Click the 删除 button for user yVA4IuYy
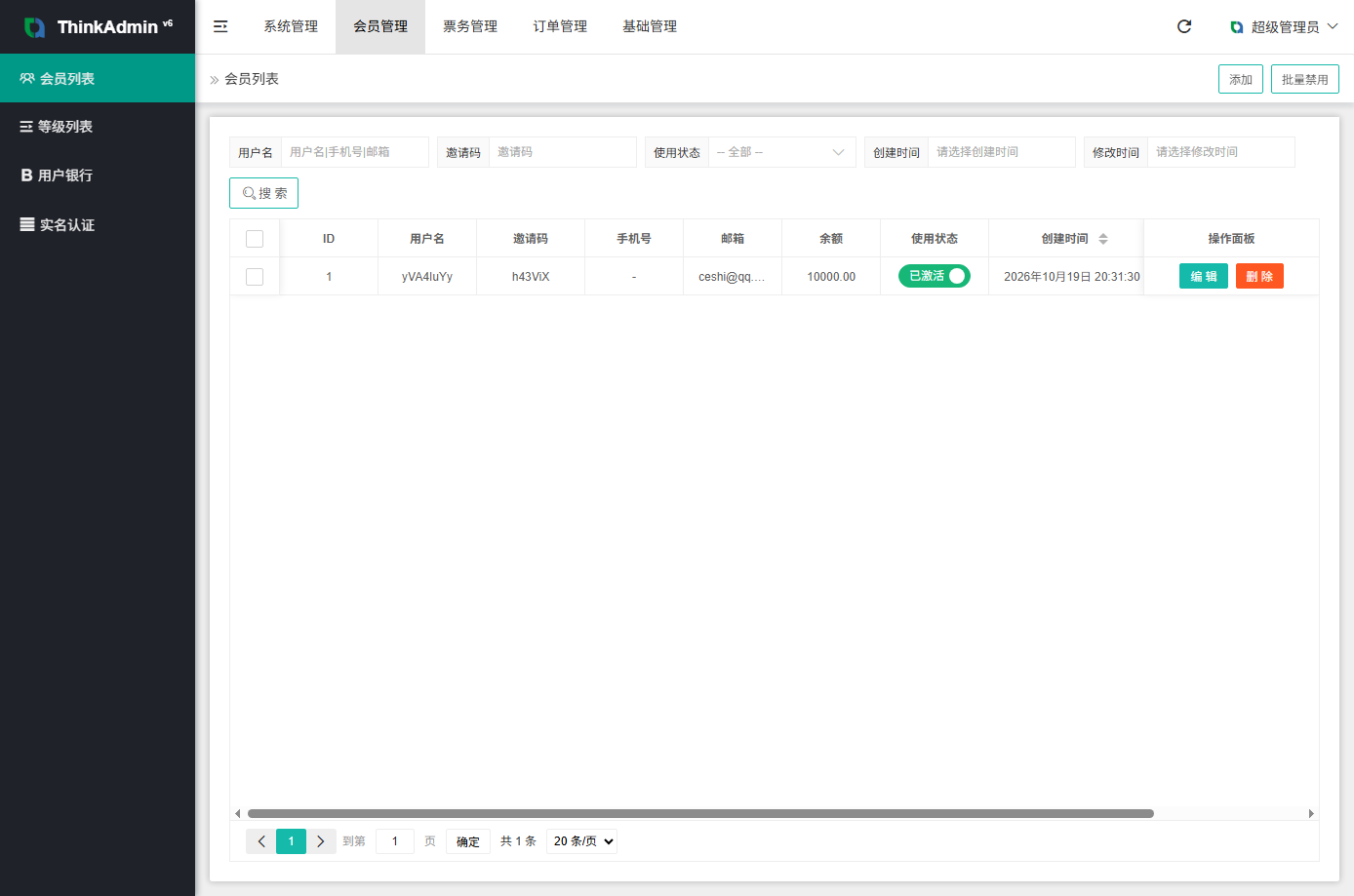 pos(1259,276)
